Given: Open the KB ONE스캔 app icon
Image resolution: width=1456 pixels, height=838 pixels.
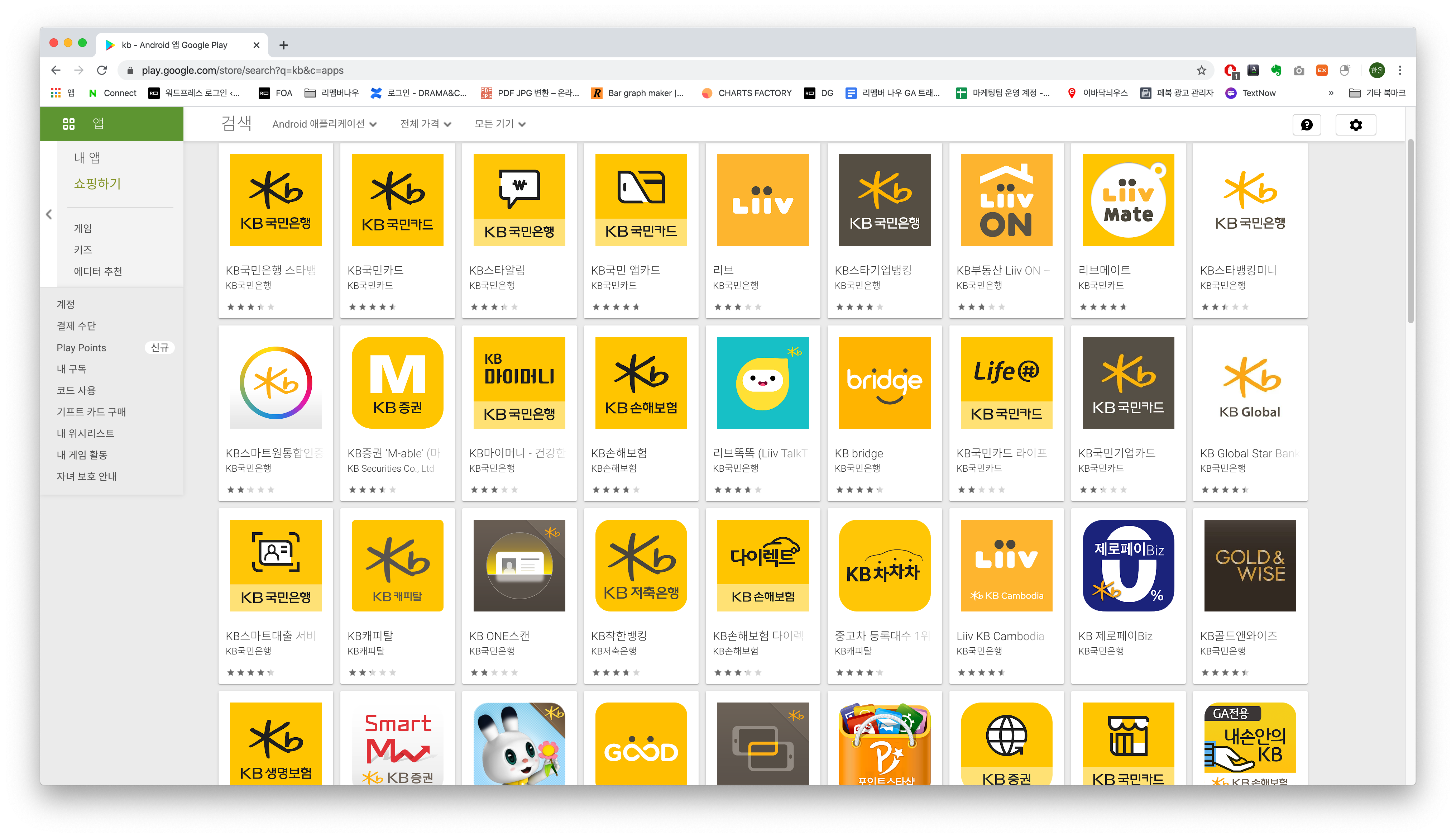Looking at the screenshot, I should 519,565.
